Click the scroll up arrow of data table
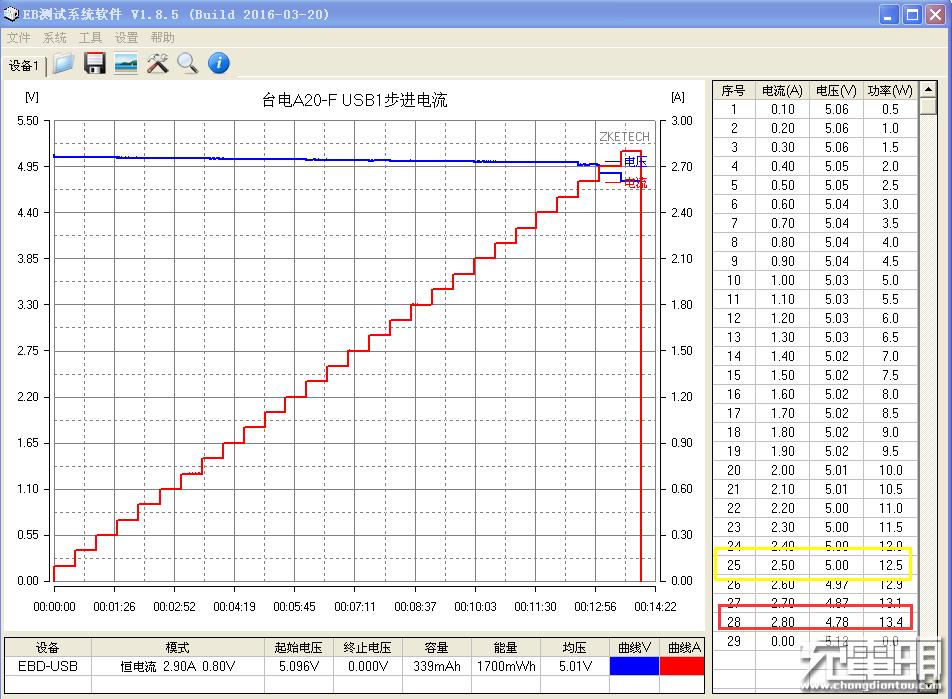This screenshot has height=699, width=952. tap(929, 91)
